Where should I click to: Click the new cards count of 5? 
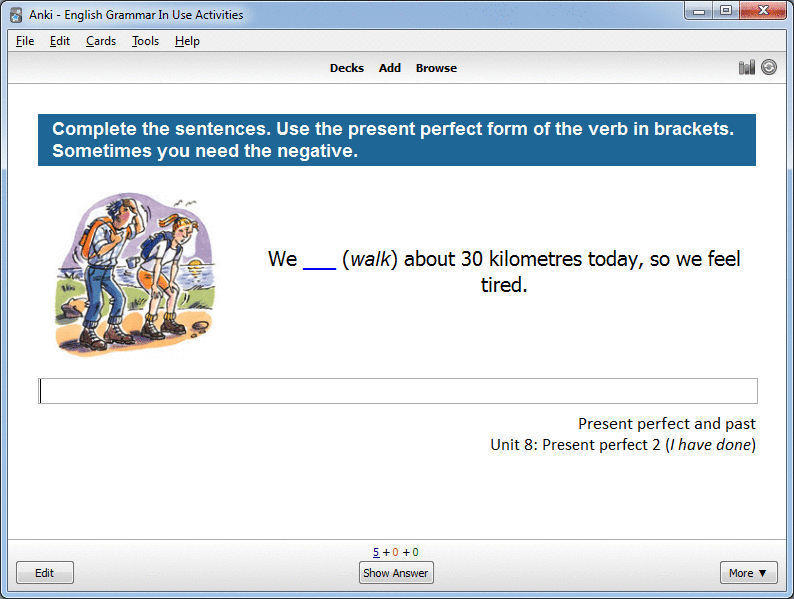click(x=376, y=552)
